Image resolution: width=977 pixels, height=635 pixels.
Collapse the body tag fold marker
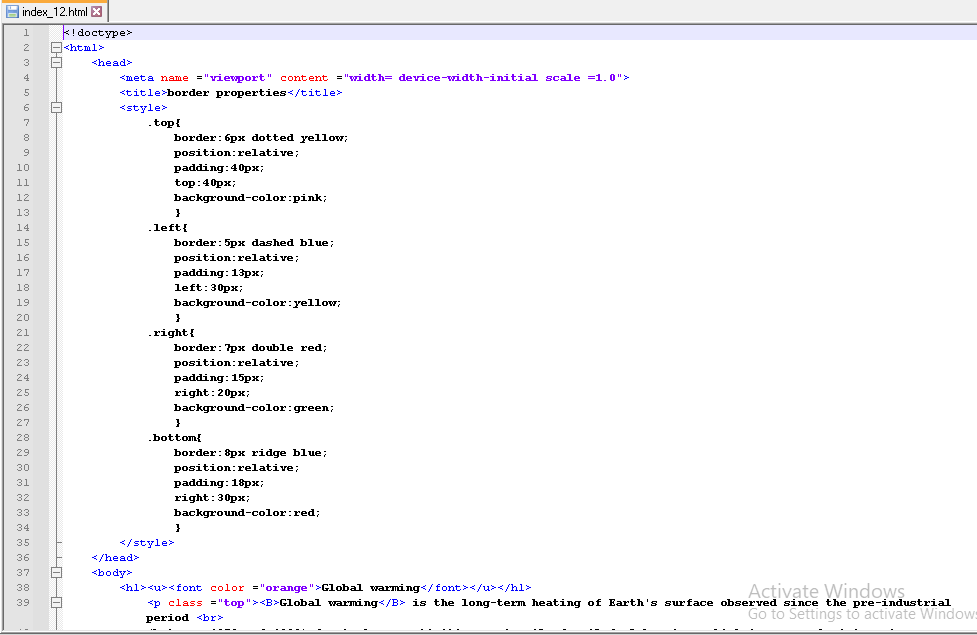(x=56, y=573)
